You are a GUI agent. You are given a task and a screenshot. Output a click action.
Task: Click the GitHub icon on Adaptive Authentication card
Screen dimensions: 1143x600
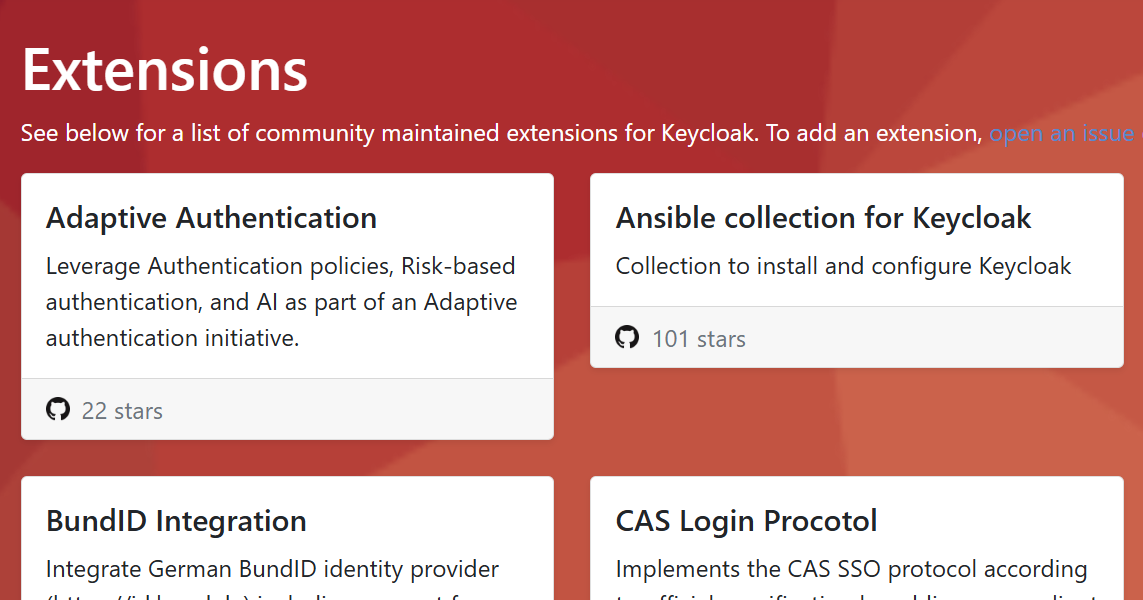coord(58,408)
